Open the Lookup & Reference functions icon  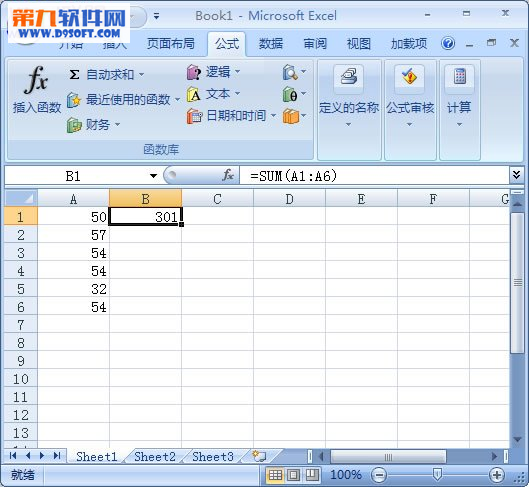click(x=290, y=72)
